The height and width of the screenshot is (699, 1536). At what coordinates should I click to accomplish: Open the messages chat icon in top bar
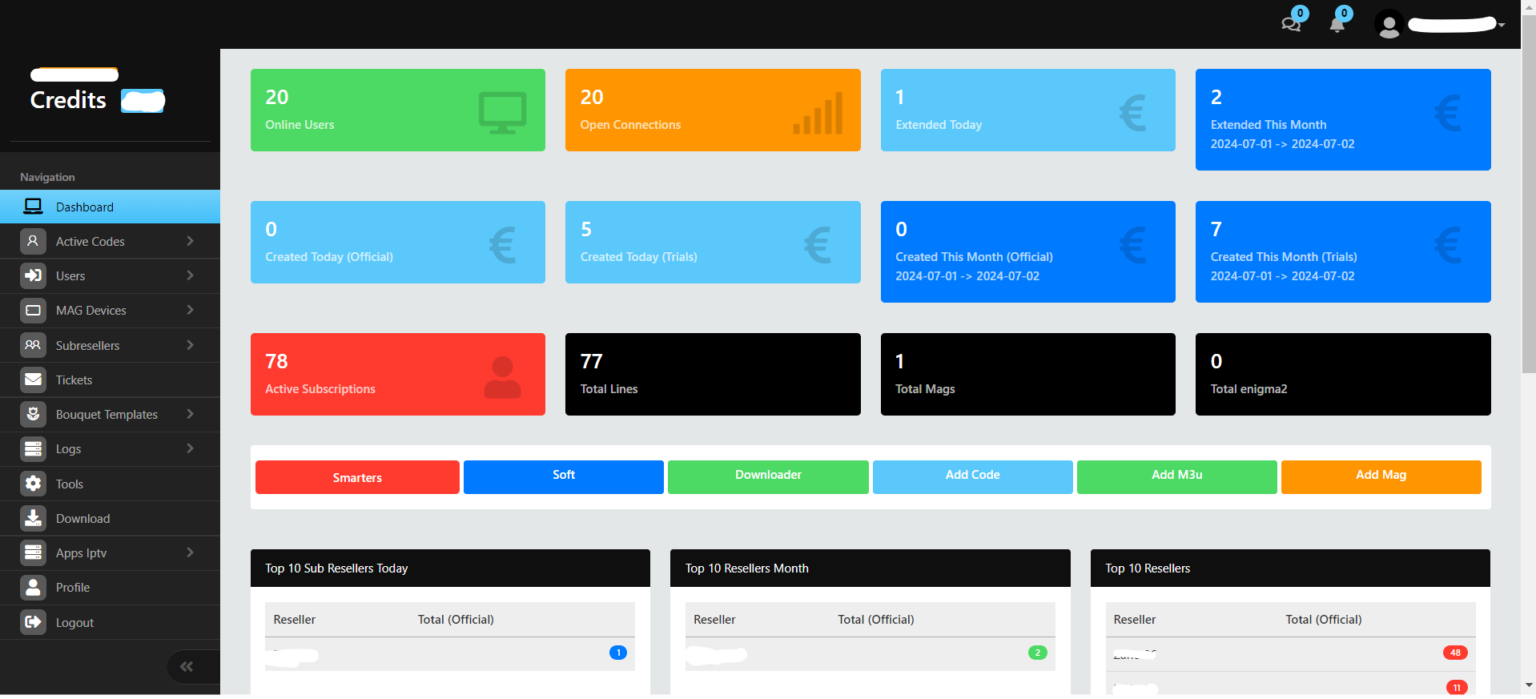[1291, 23]
